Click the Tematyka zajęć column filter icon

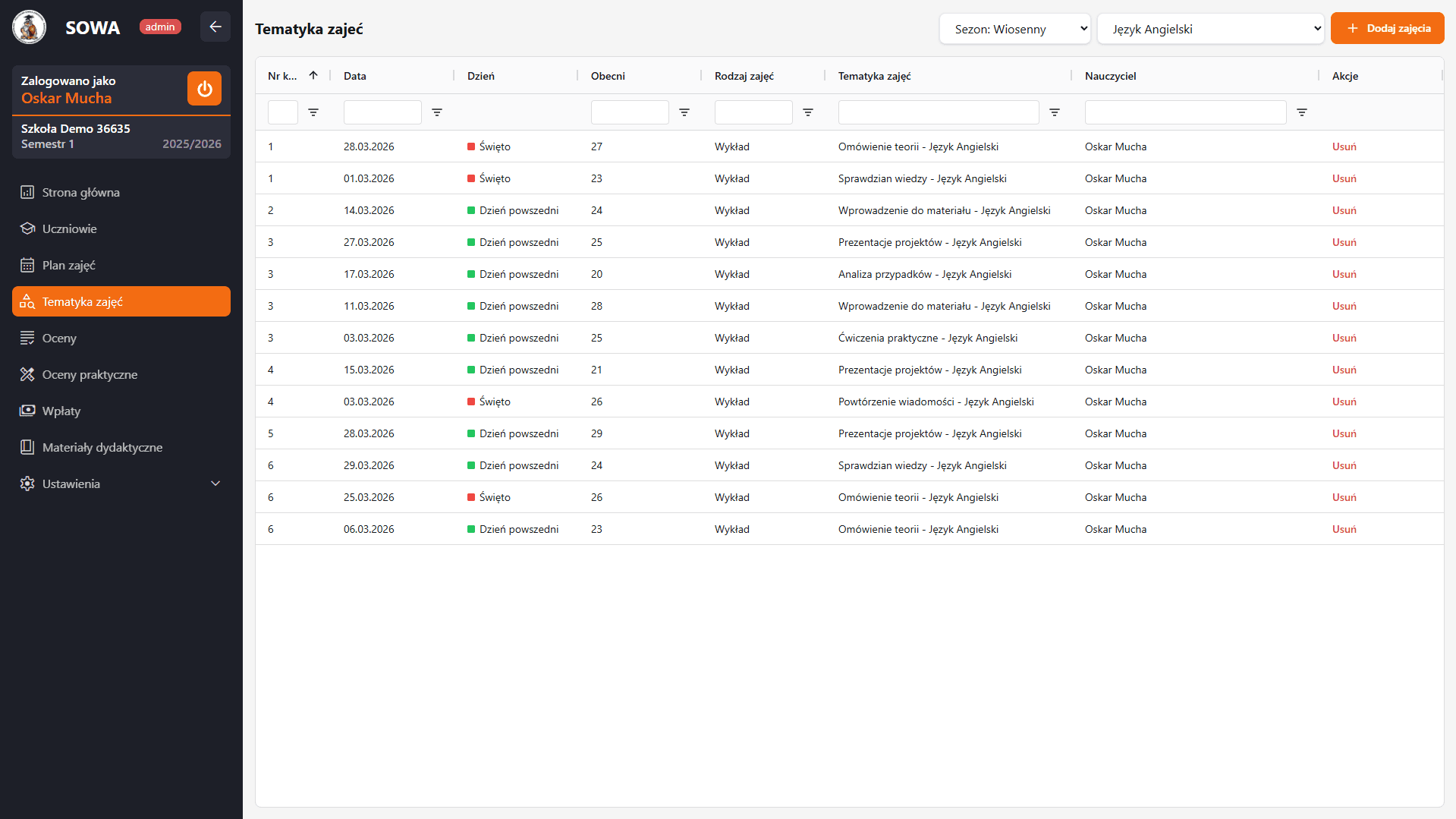(x=1055, y=112)
